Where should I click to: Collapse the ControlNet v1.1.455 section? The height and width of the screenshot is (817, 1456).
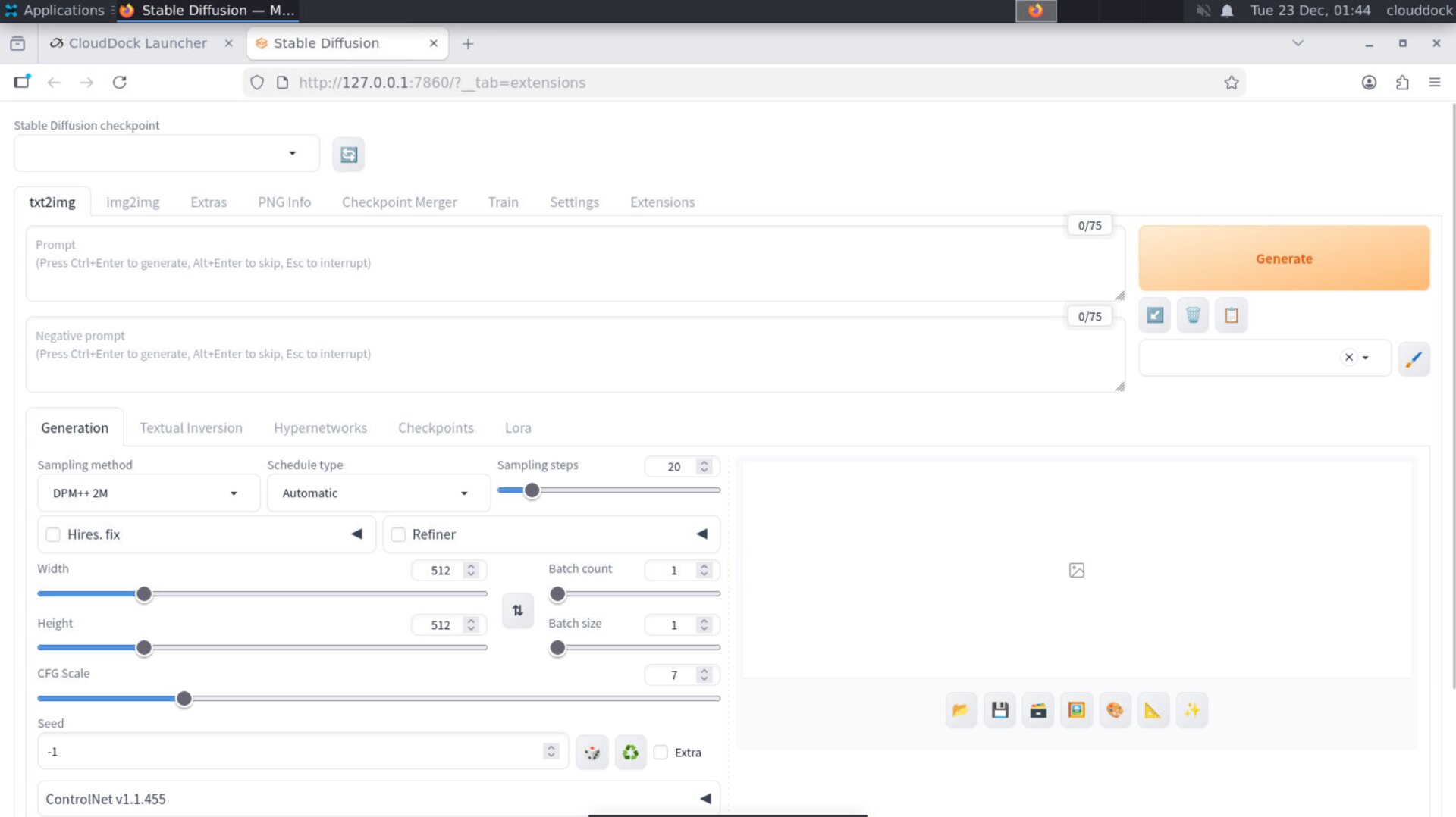point(704,797)
